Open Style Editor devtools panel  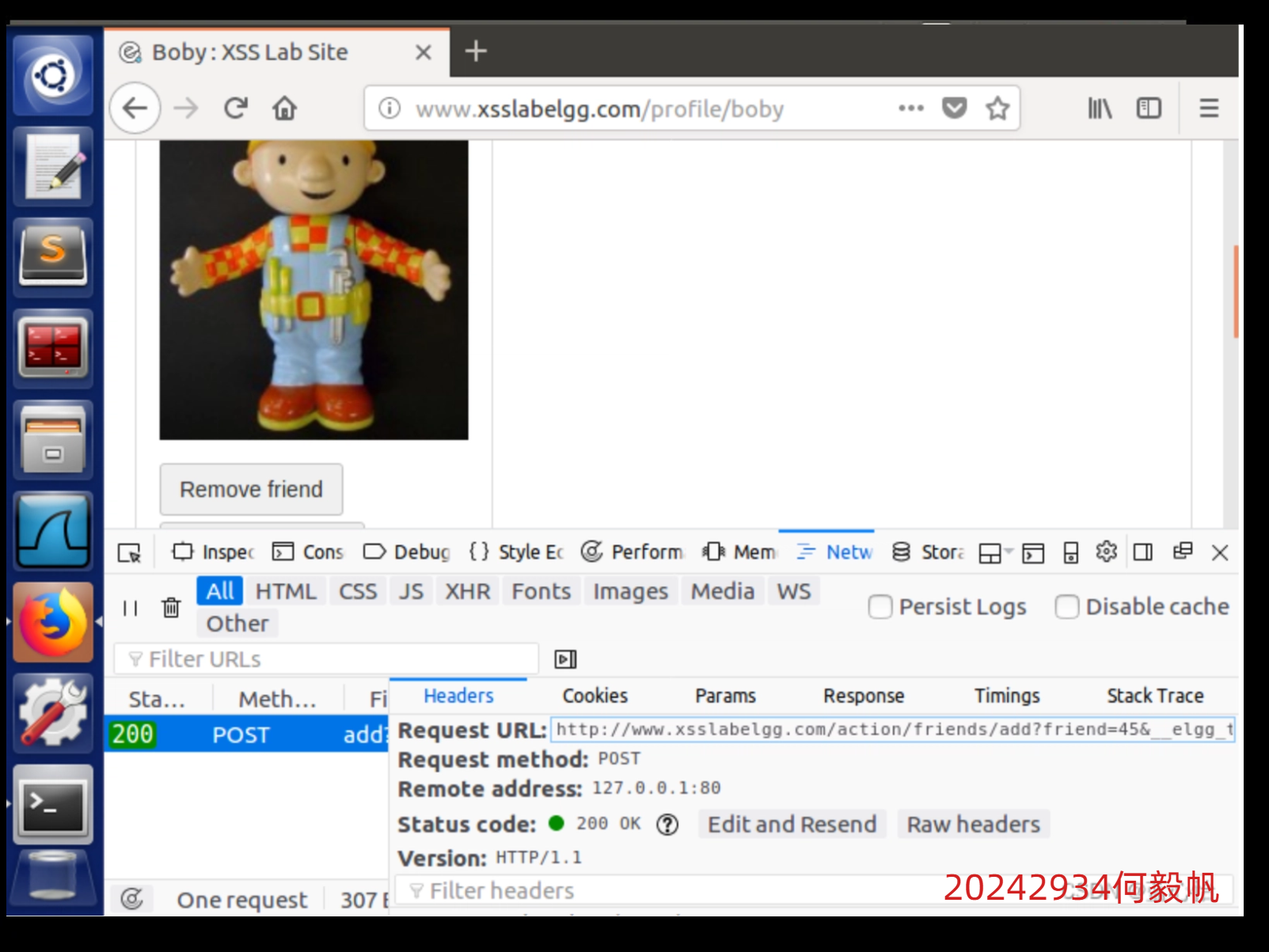click(516, 552)
